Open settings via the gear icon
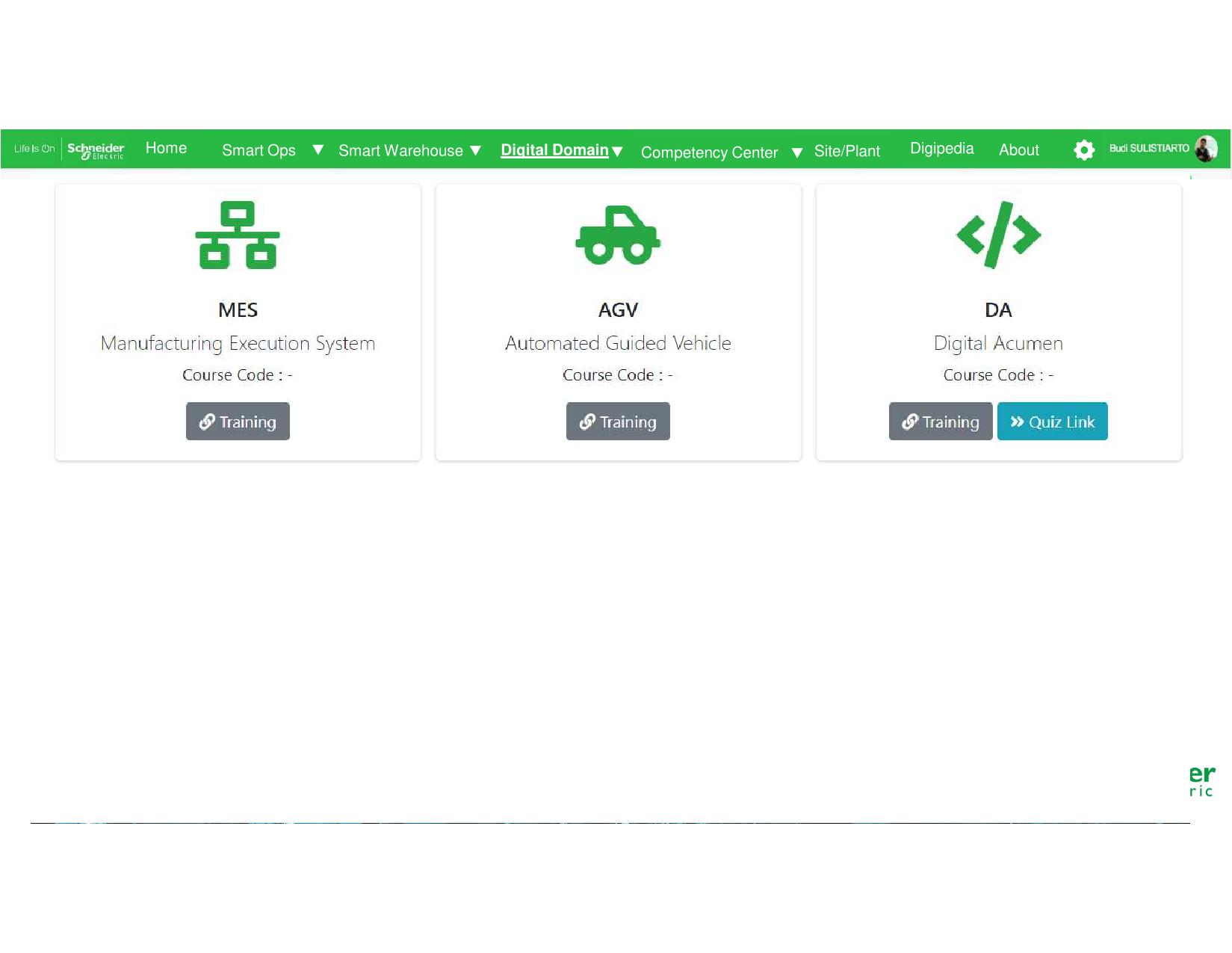Screen dimensions: 1232x953 click(1083, 150)
